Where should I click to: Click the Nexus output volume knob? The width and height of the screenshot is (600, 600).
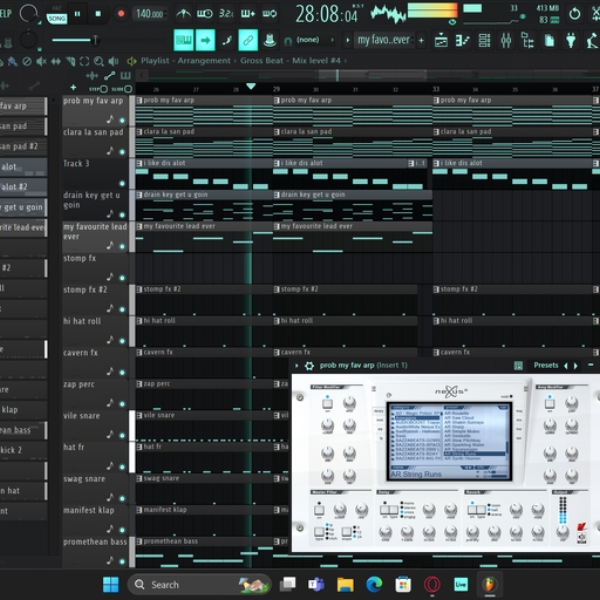[562, 531]
